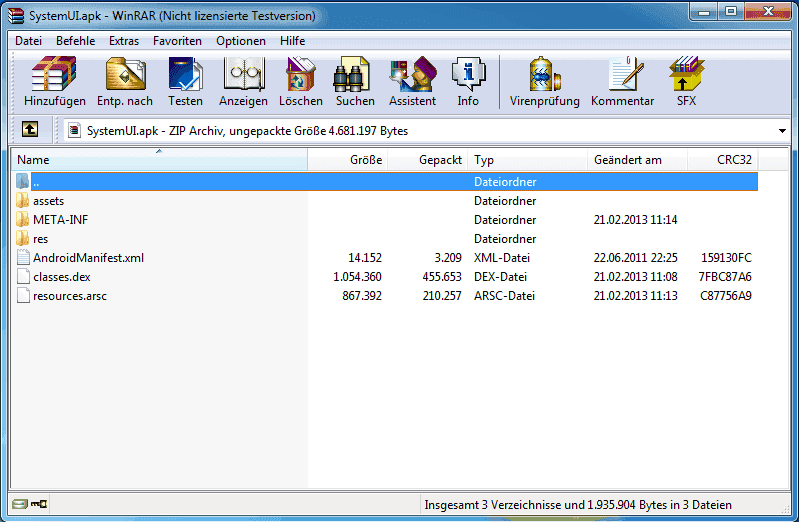Select the assets folder name
The image size is (799, 522).
click(48, 201)
